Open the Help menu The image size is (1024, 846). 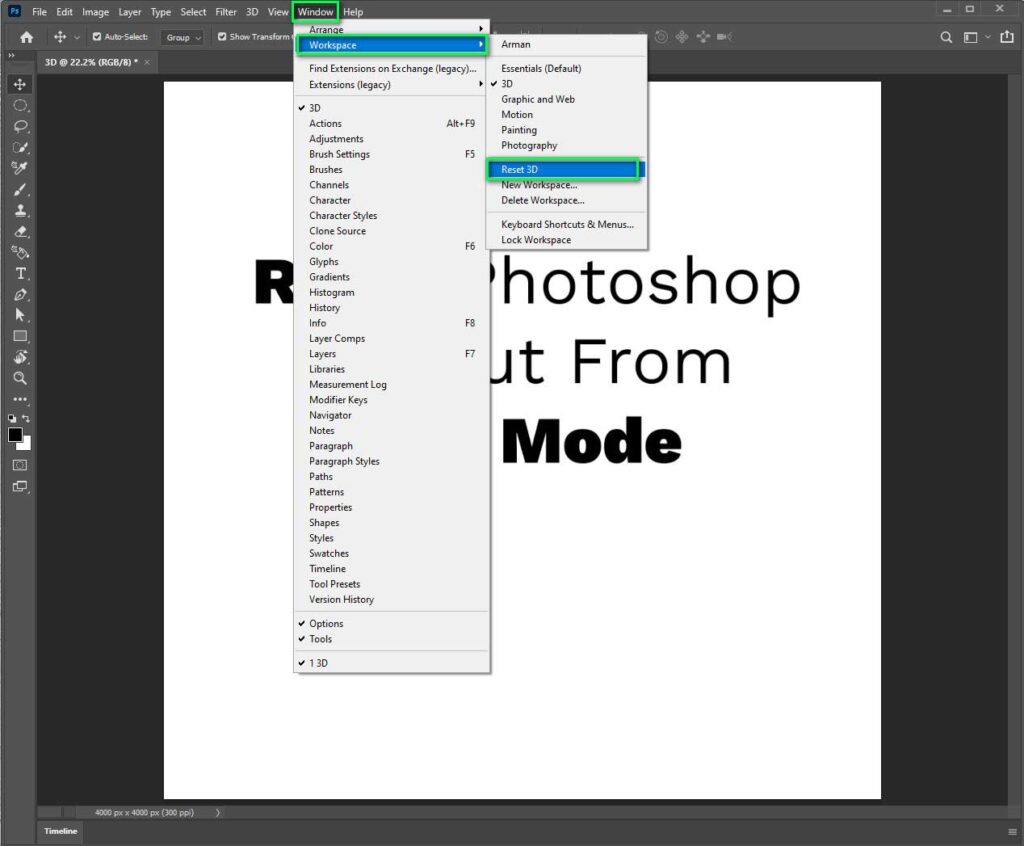[353, 12]
